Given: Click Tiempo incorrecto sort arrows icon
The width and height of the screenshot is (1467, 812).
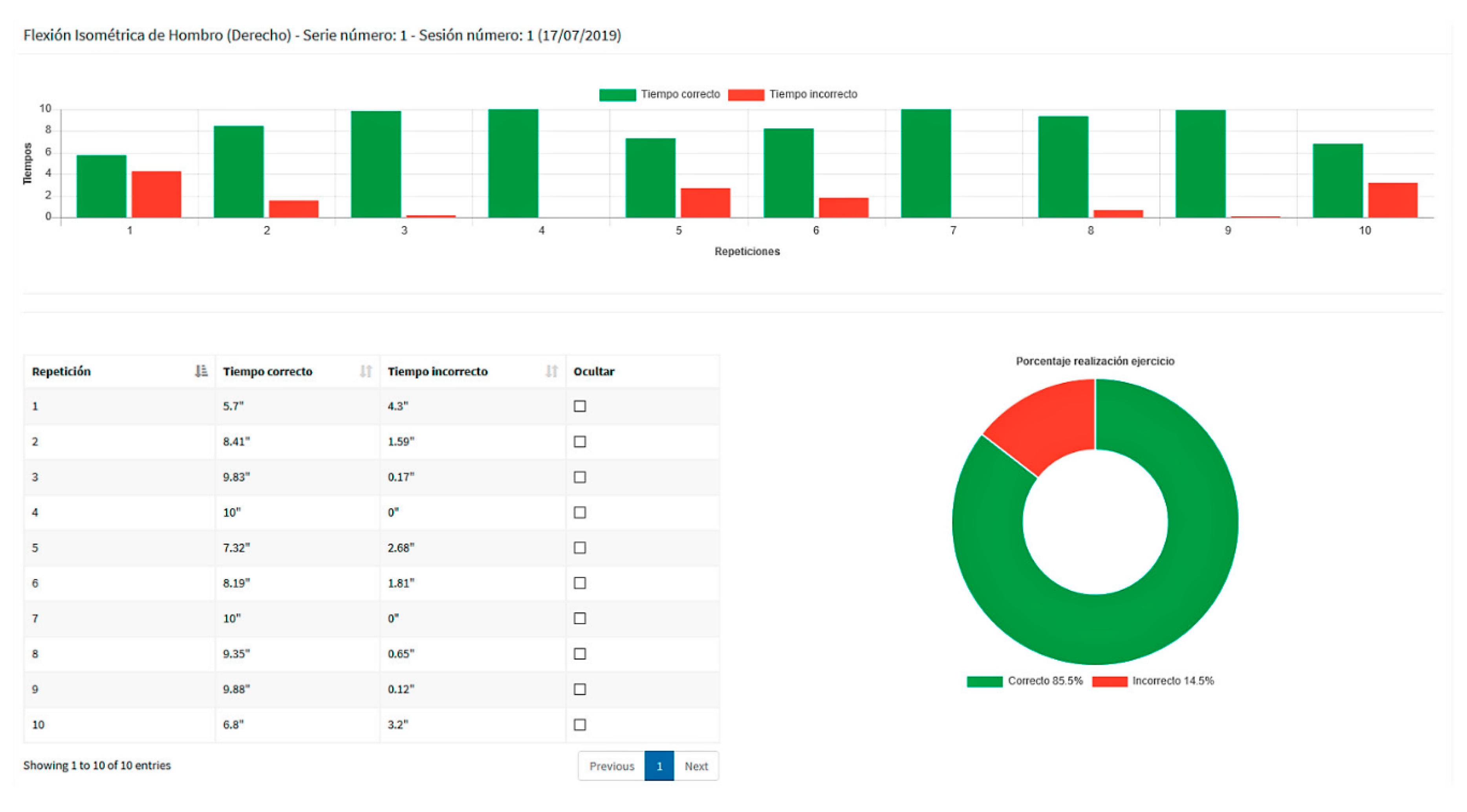Looking at the screenshot, I should pos(551,371).
